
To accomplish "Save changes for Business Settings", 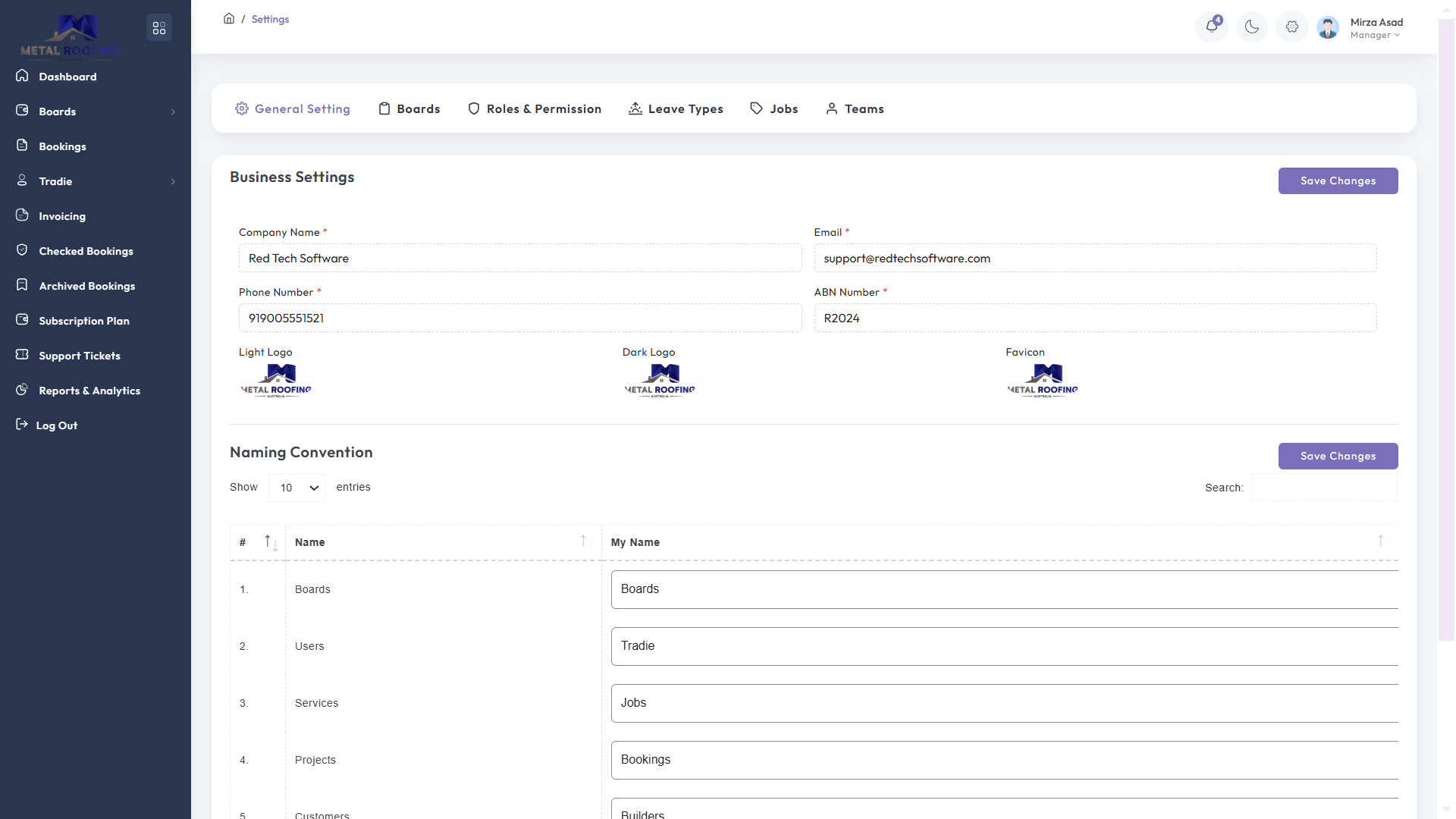I will [1338, 181].
